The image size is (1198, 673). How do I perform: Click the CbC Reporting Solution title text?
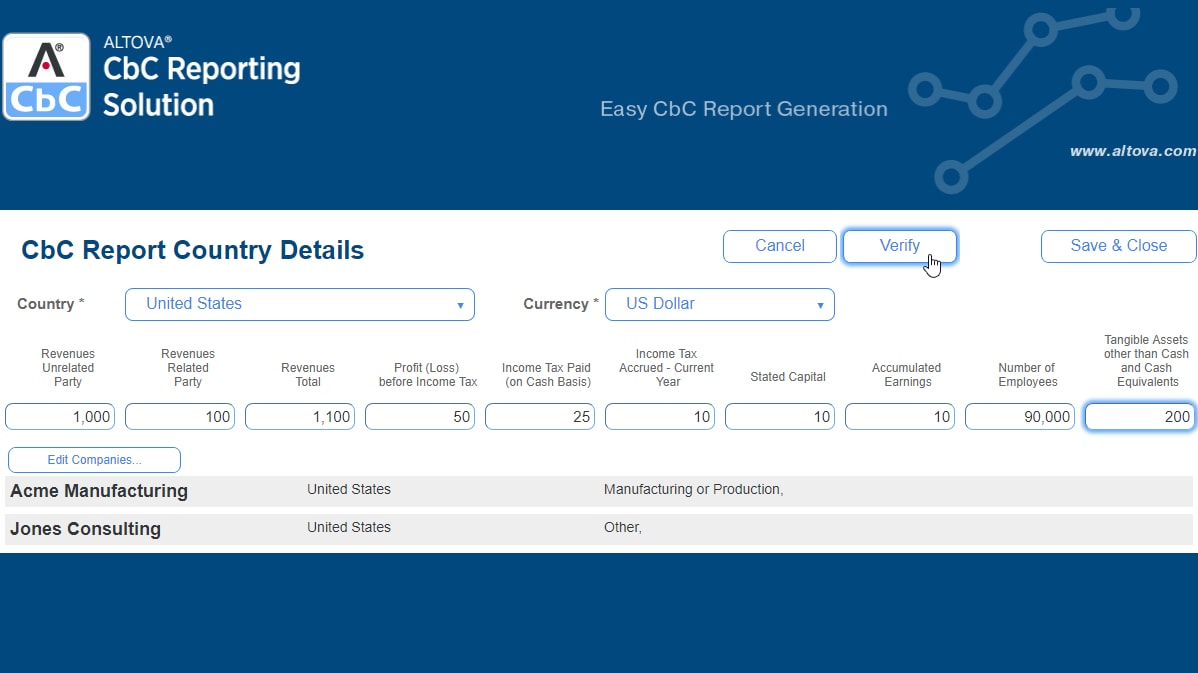click(202, 86)
